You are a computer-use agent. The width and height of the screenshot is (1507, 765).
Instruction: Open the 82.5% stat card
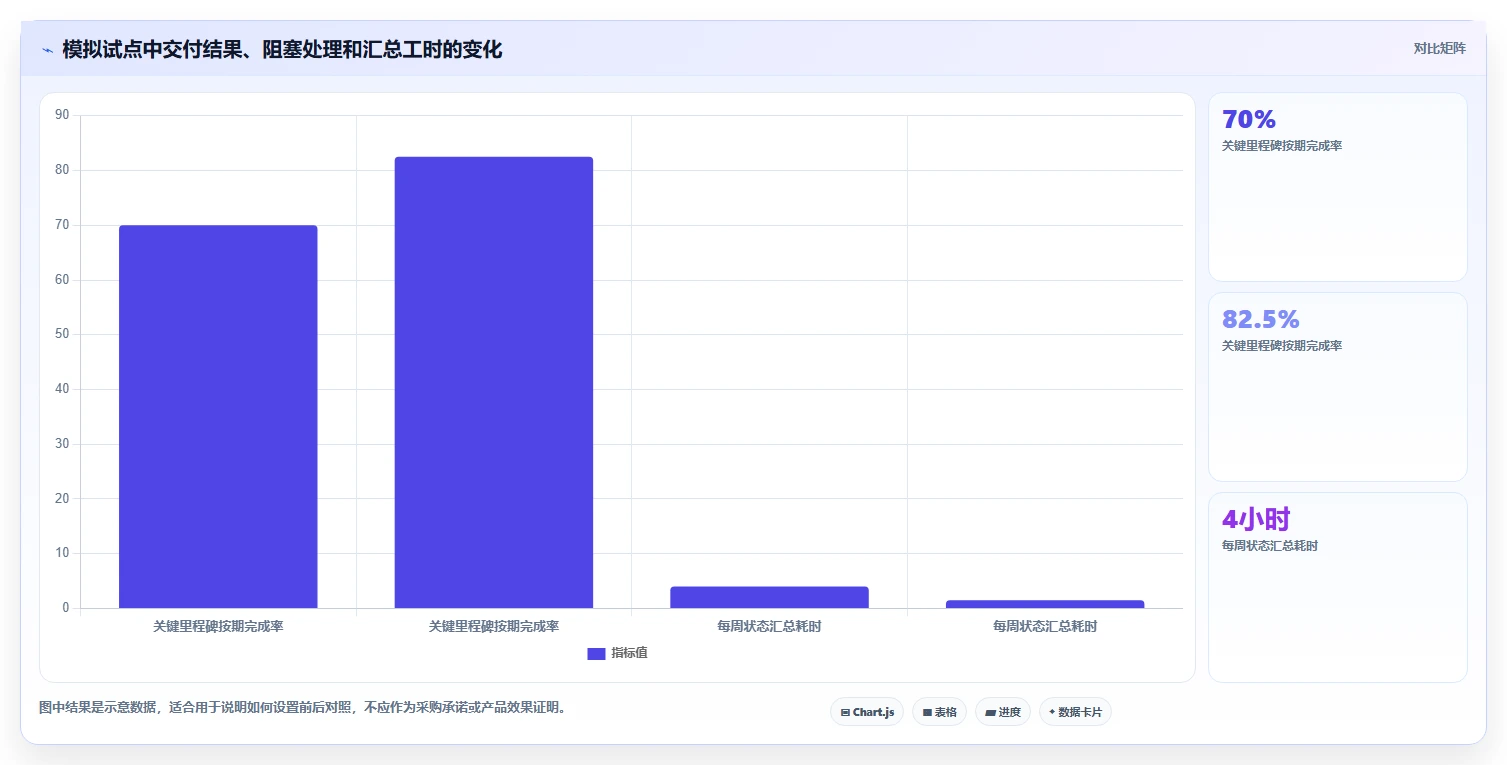point(1338,387)
